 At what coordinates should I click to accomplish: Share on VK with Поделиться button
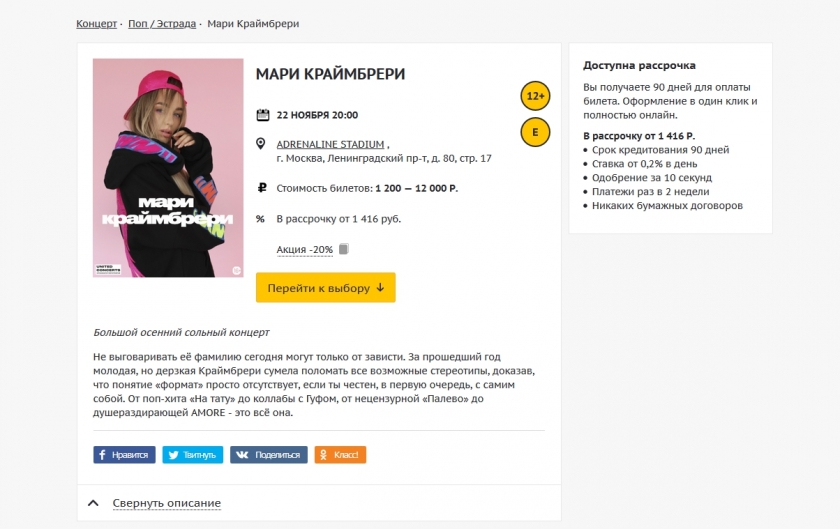[x=268, y=455]
